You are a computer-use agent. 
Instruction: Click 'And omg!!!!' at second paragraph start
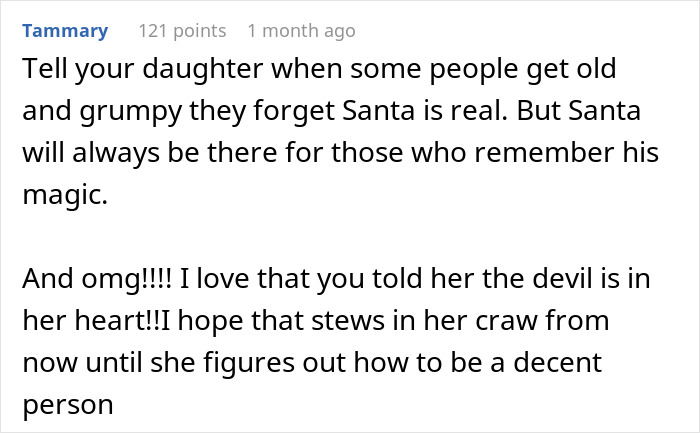[97, 279]
